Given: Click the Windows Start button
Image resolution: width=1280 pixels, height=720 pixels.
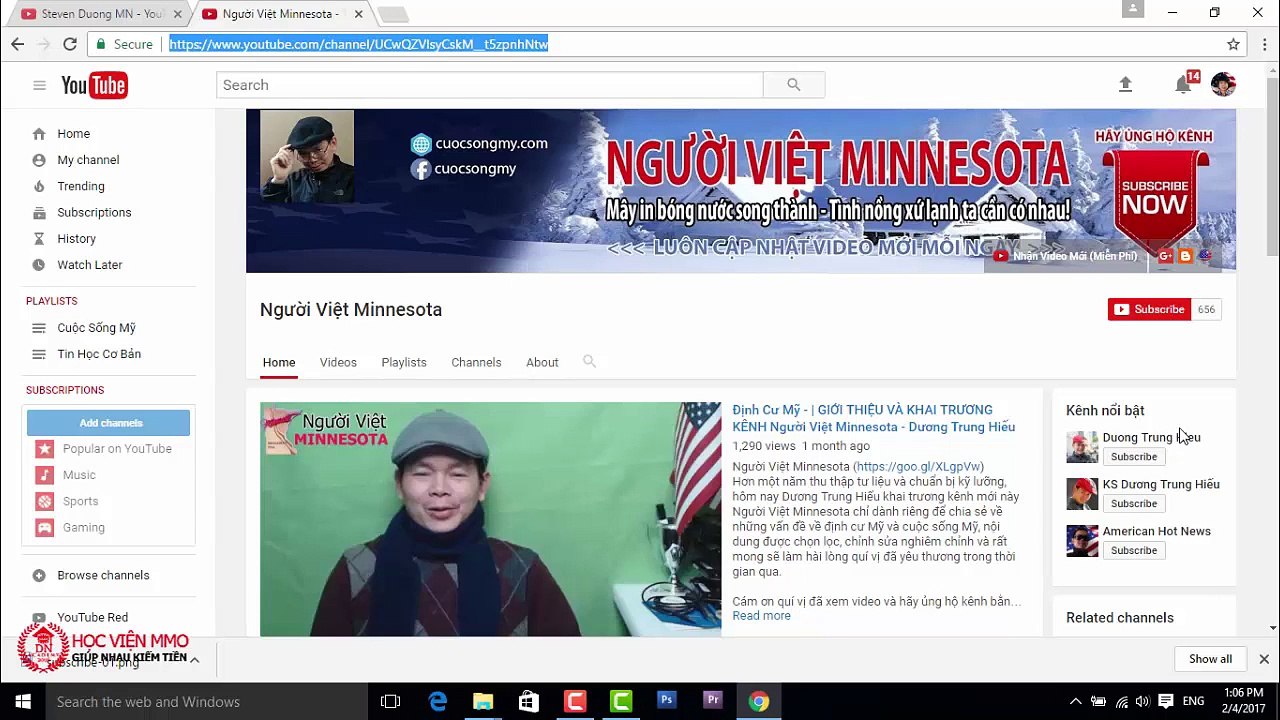Looking at the screenshot, I should tap(23, 701).
